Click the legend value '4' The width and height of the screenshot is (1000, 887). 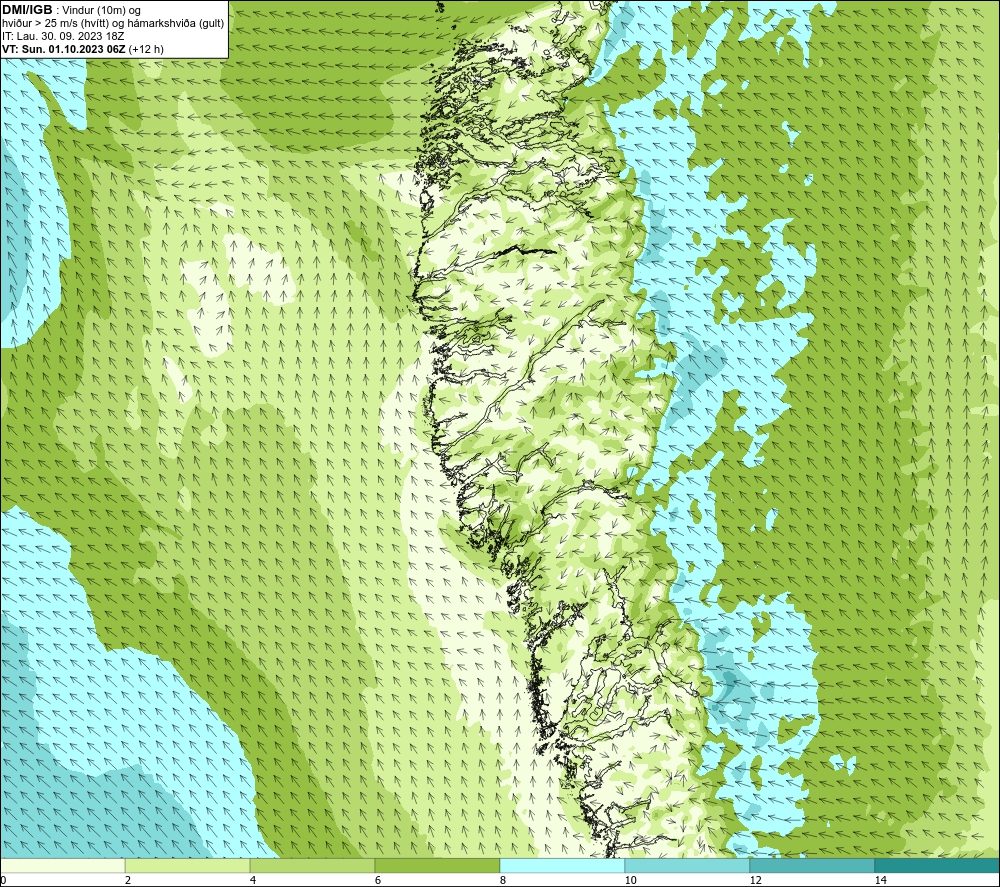point(253,880)
